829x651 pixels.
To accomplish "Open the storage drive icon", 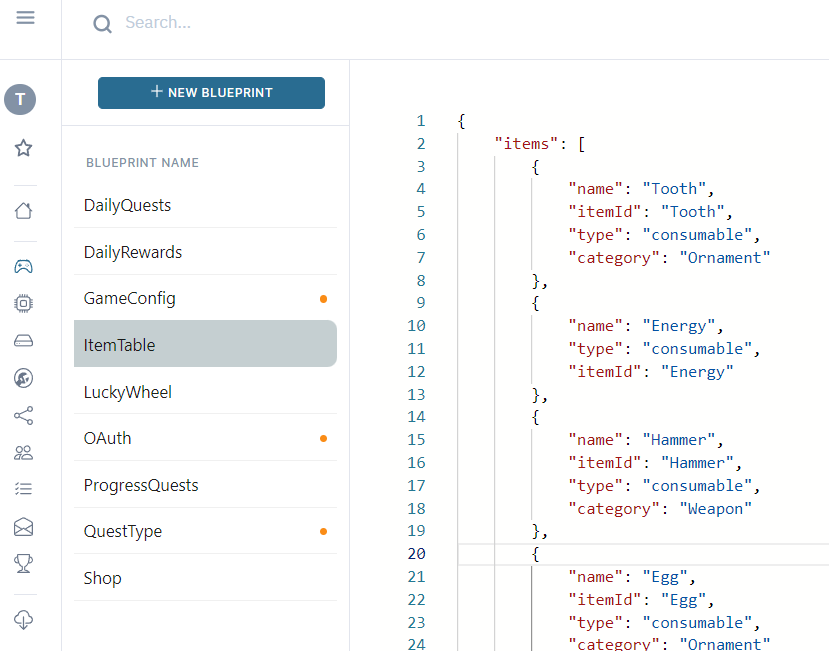I will click(23, 341).
